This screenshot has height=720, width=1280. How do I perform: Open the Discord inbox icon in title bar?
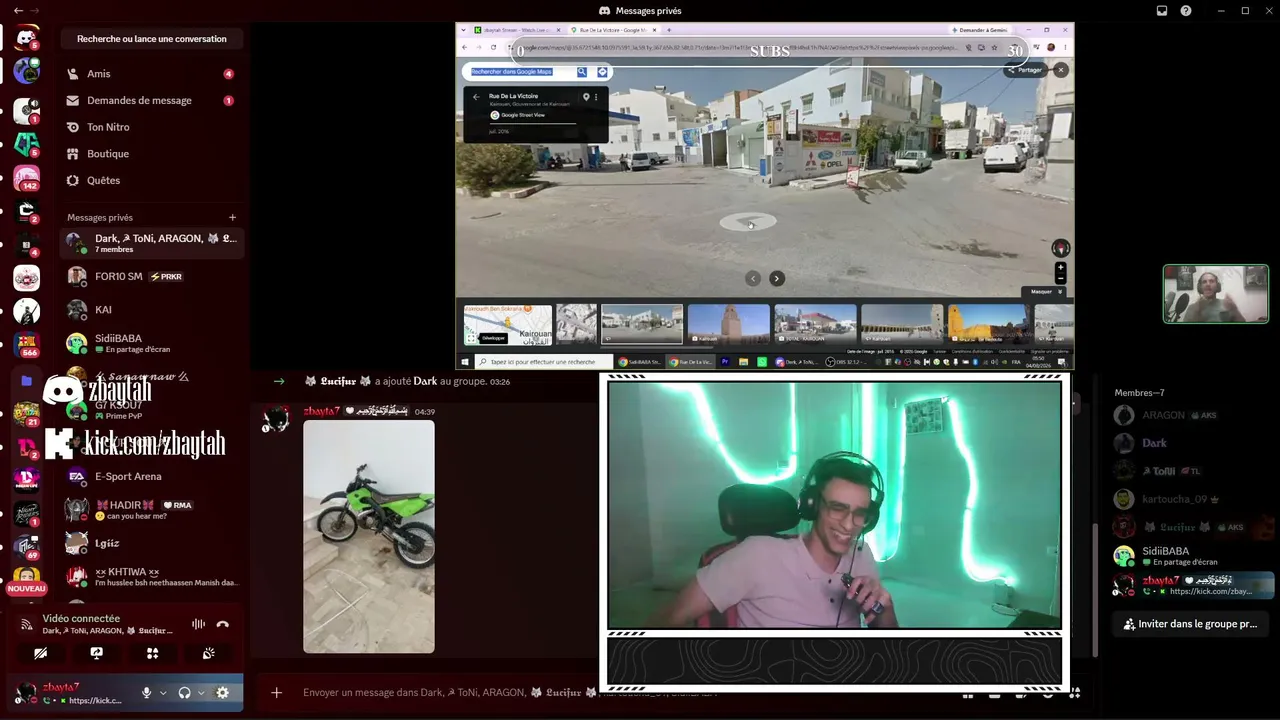click(1162, 11)
